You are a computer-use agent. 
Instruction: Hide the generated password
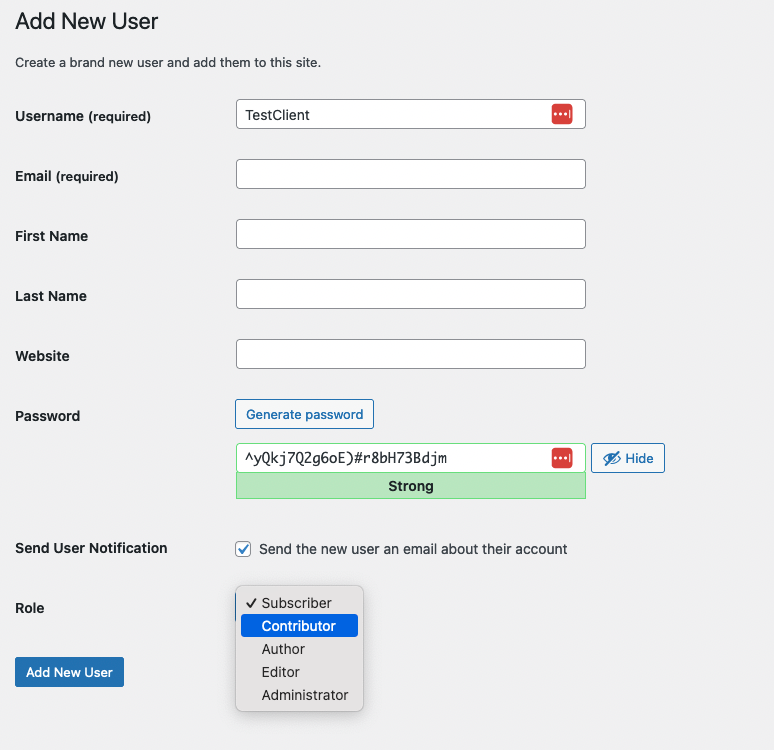point(628,458)
